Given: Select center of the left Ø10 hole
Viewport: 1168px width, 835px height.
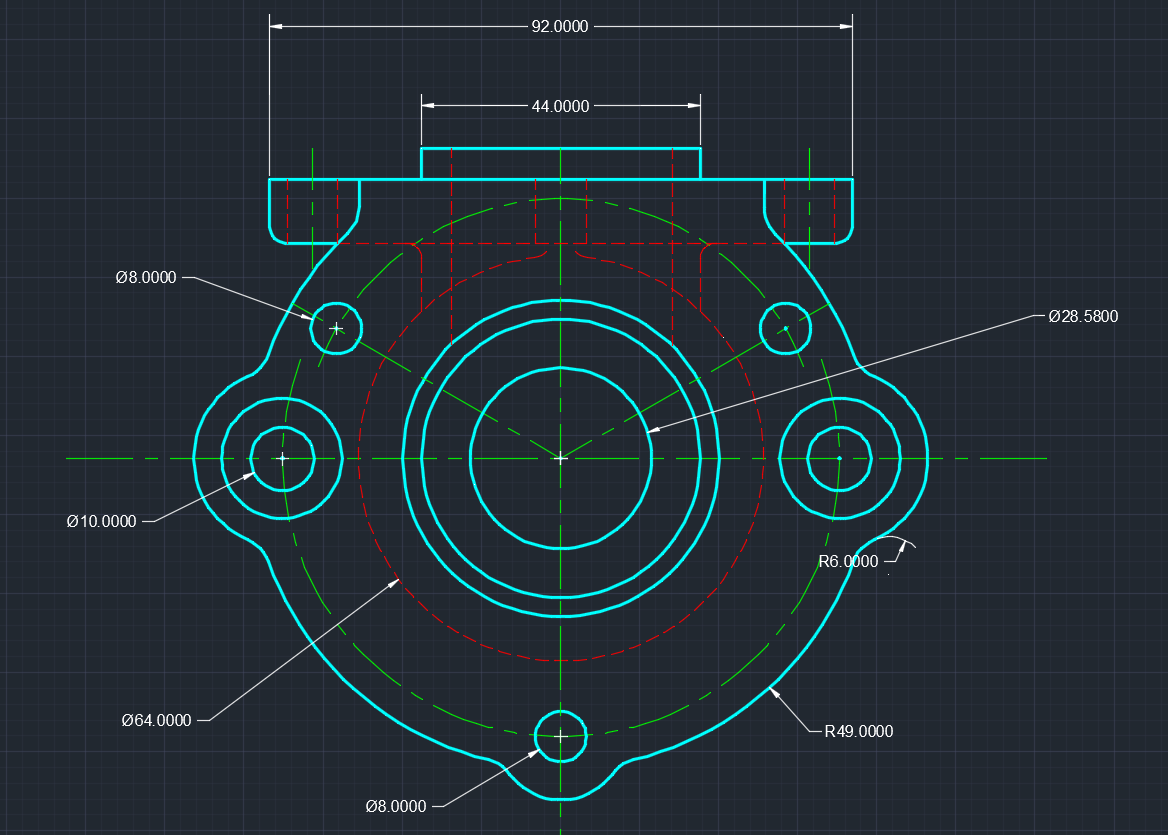Looking at the screenshot, I should 282,458.
